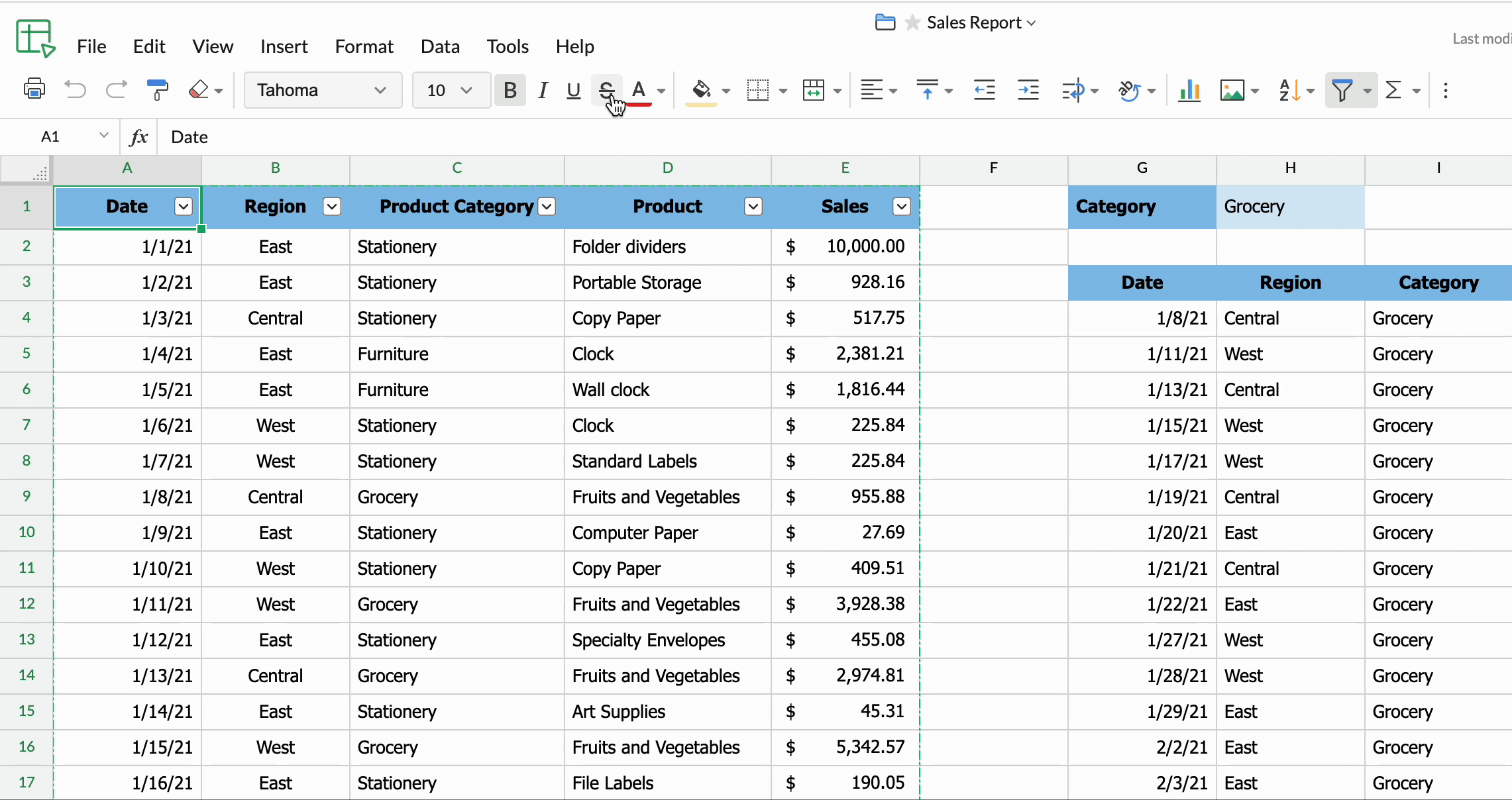This screenshot has width=1512, height=800.
Task: Open the Region column filter dropdown
Action: click(x=332, y=207)
